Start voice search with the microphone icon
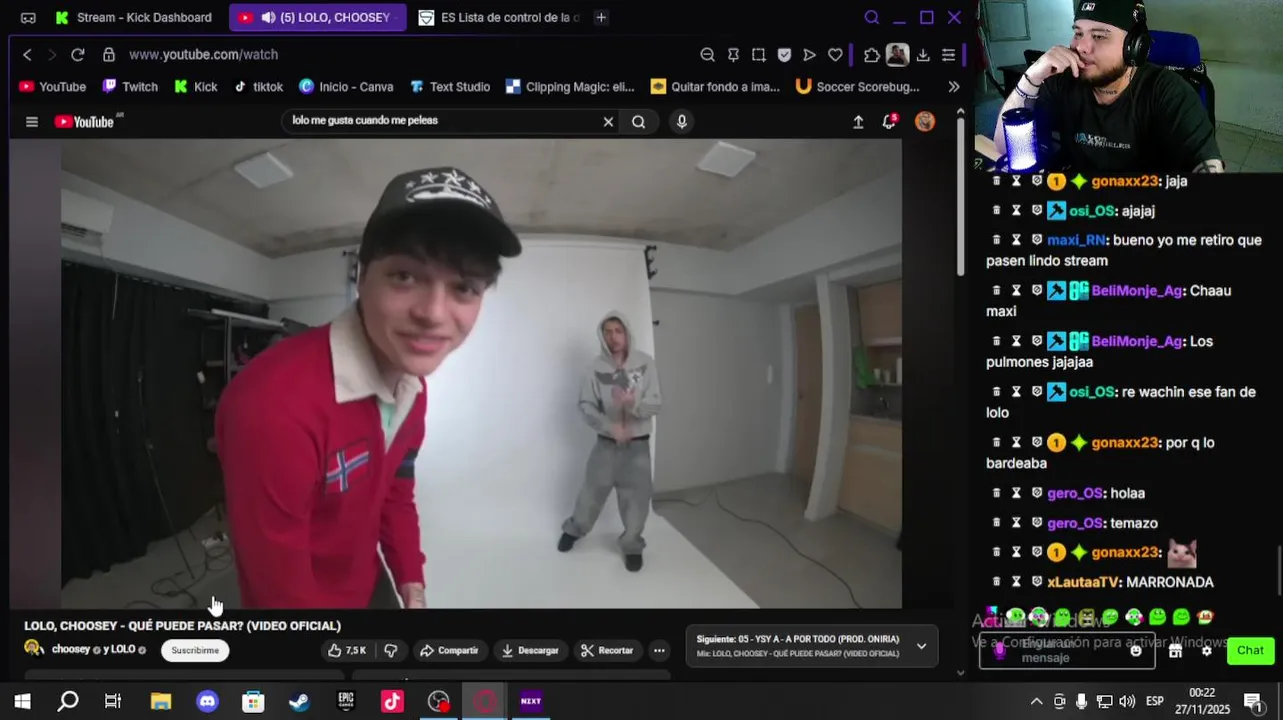Viewport: 1283px width, 720px height. coord(682,122)
